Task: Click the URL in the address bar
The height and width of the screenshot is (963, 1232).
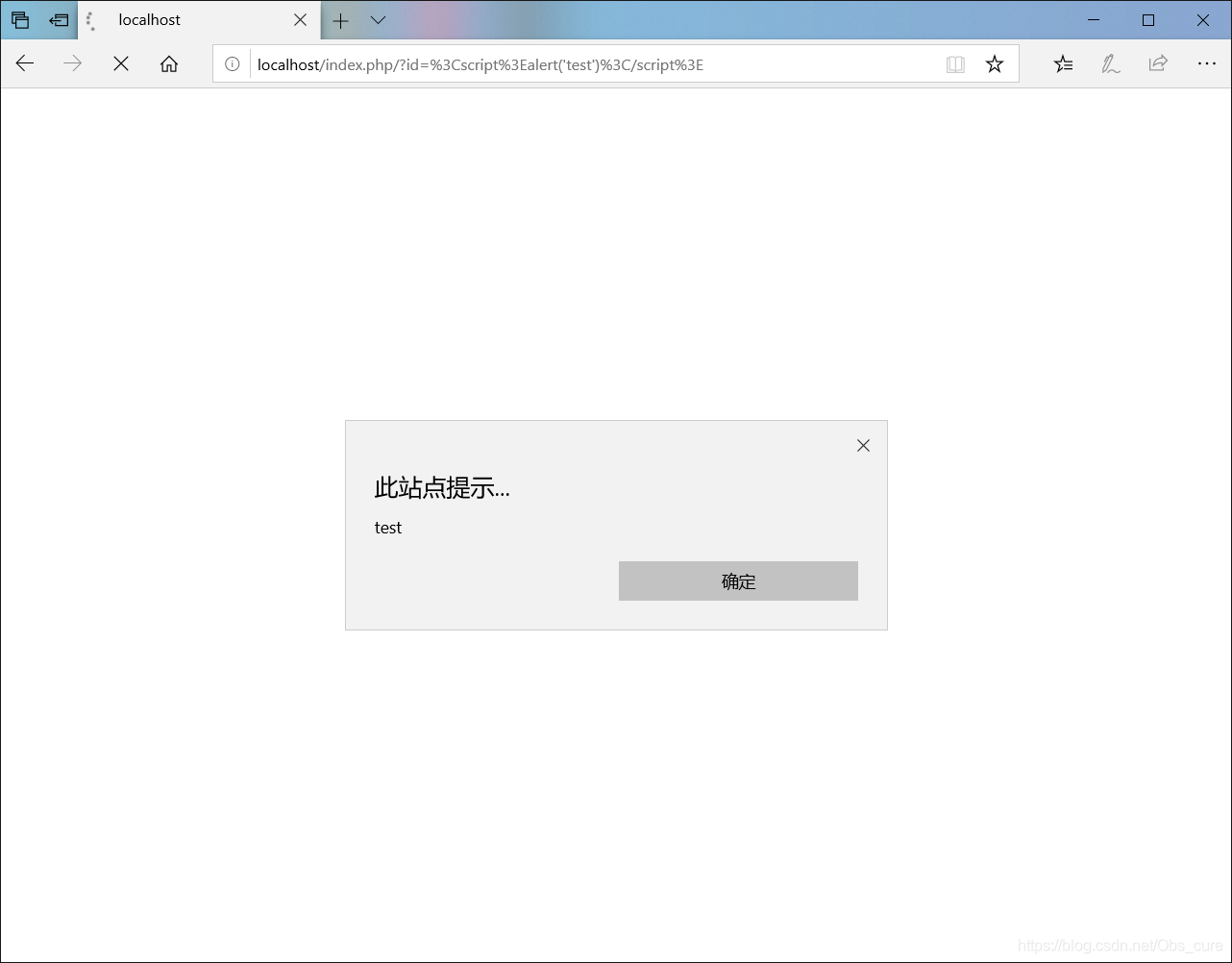Action: [x=478, y=64]
